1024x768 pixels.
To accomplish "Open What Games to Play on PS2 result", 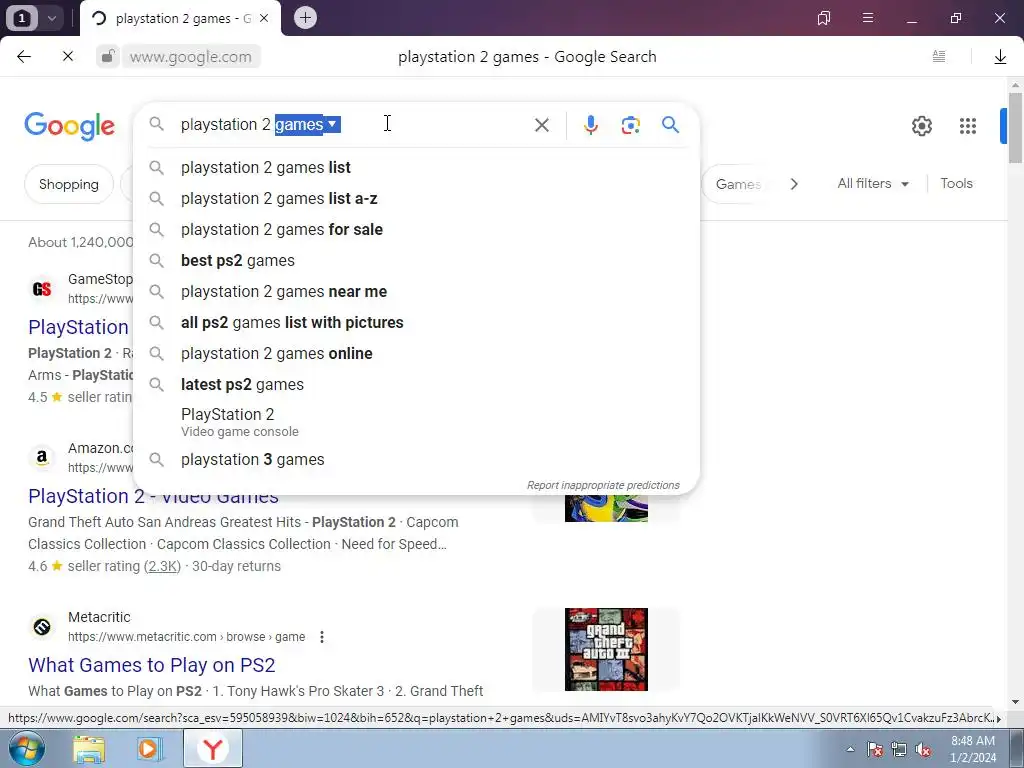I will pos(152,665).
